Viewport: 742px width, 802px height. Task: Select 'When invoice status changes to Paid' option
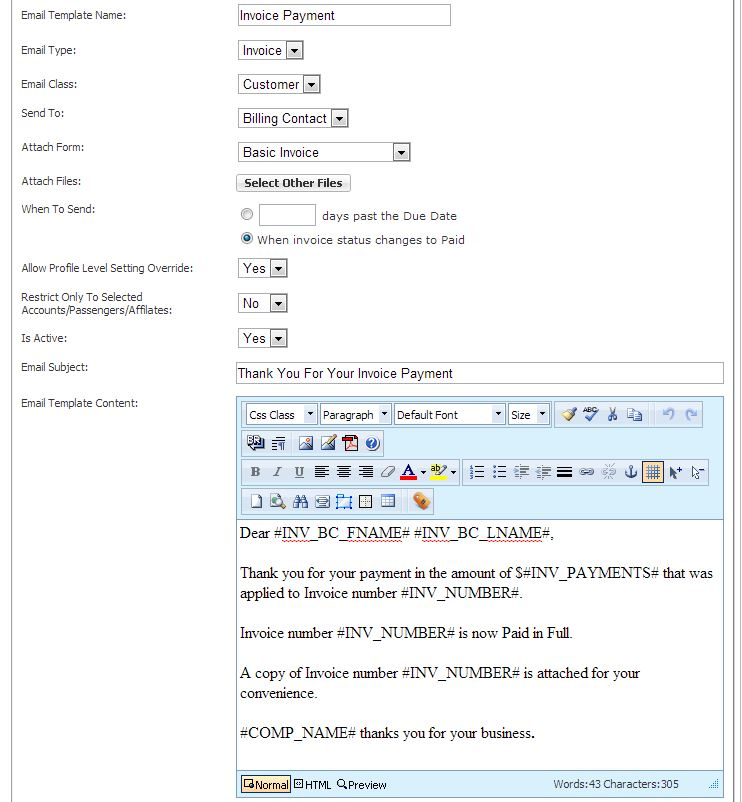click(247, 240)
